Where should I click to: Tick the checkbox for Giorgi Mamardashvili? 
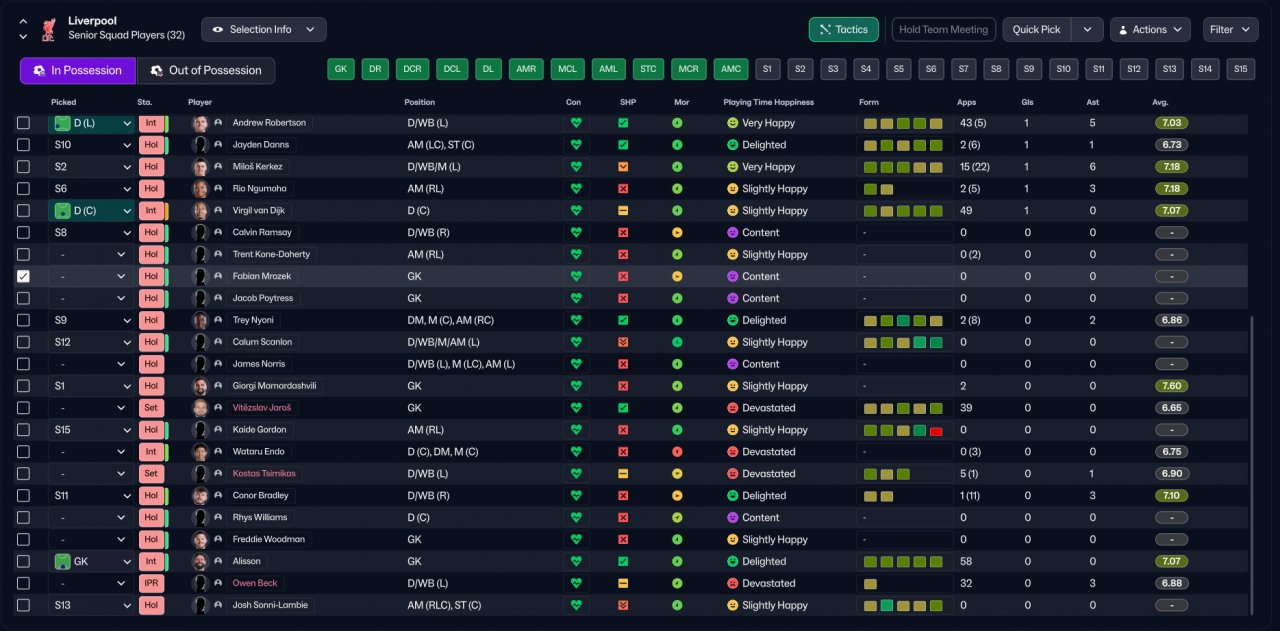pos(24,386)
